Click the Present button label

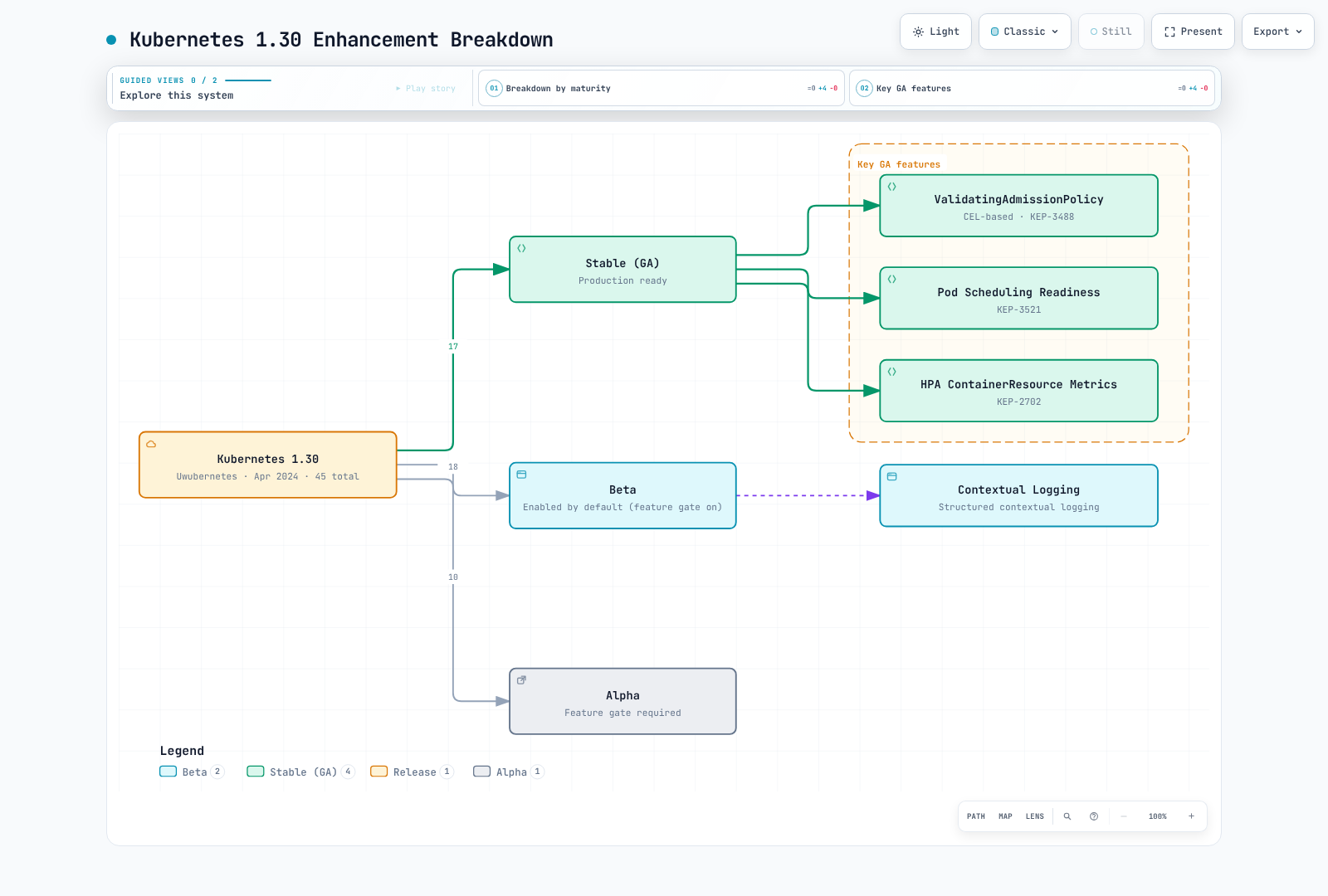1202,32
